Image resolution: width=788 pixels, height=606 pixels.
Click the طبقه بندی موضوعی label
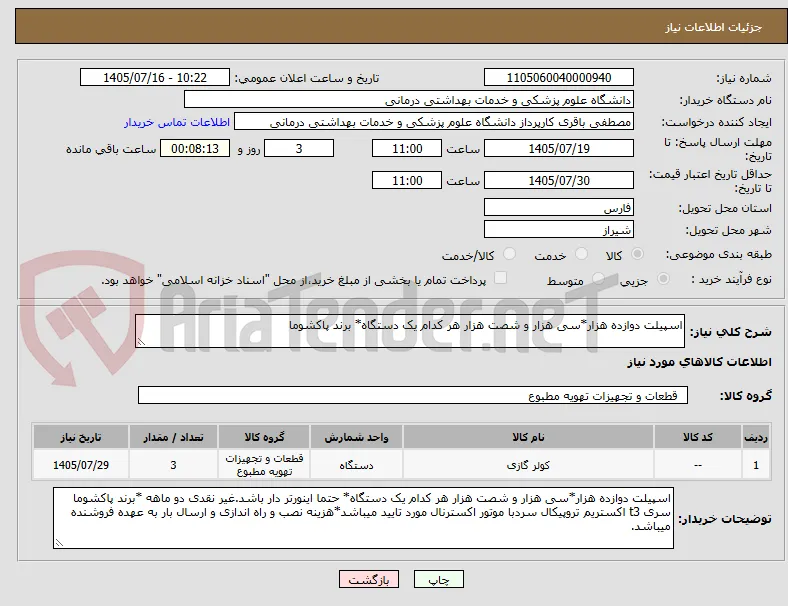pos(719,255)
